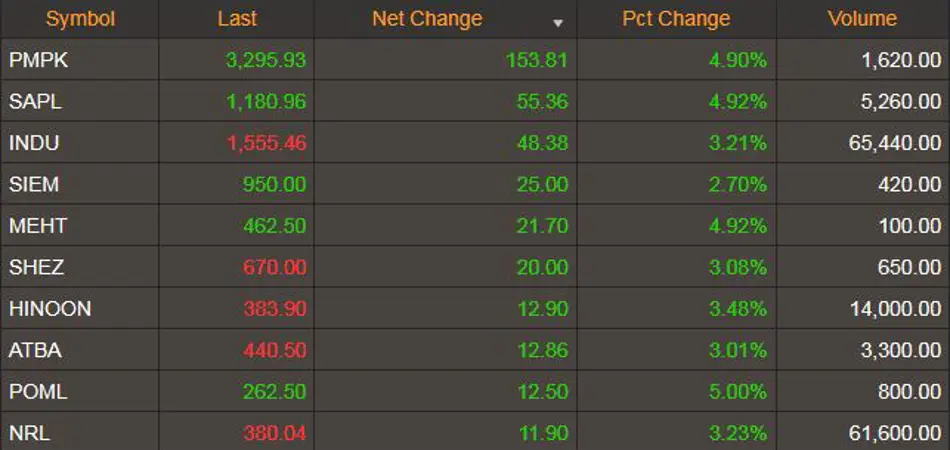Open the NRL symbol
The height and width of the screenshot is (450, 950).
tap(30, 433)
